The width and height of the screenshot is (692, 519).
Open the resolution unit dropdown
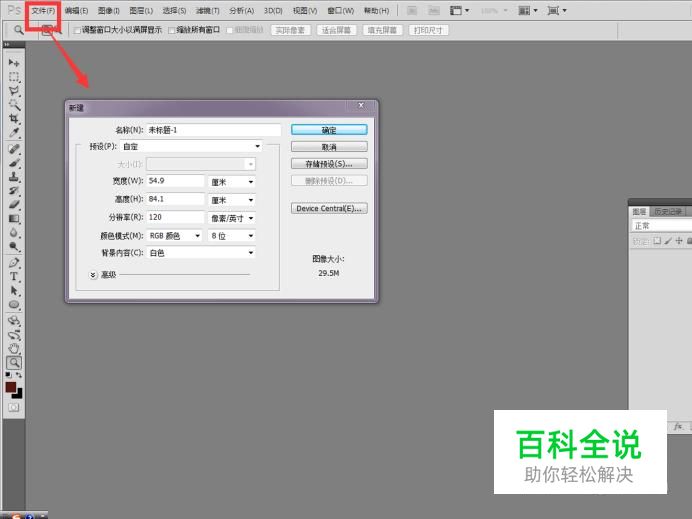[x=232, y=218]
